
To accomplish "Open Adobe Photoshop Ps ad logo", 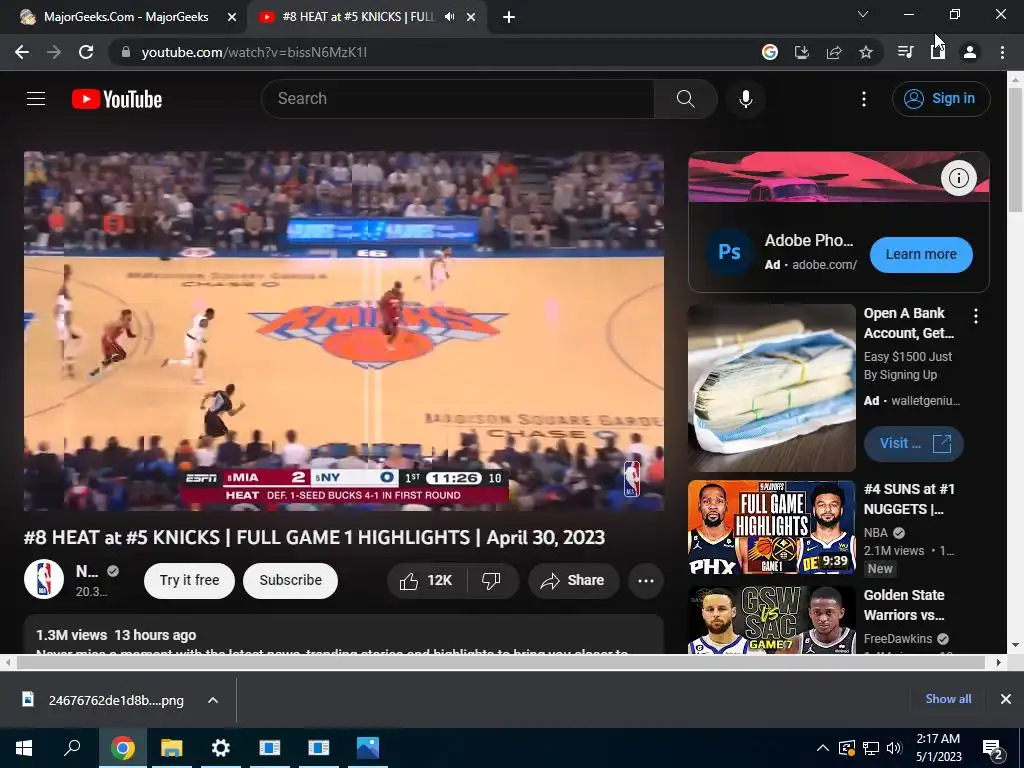I will (729, 252).
